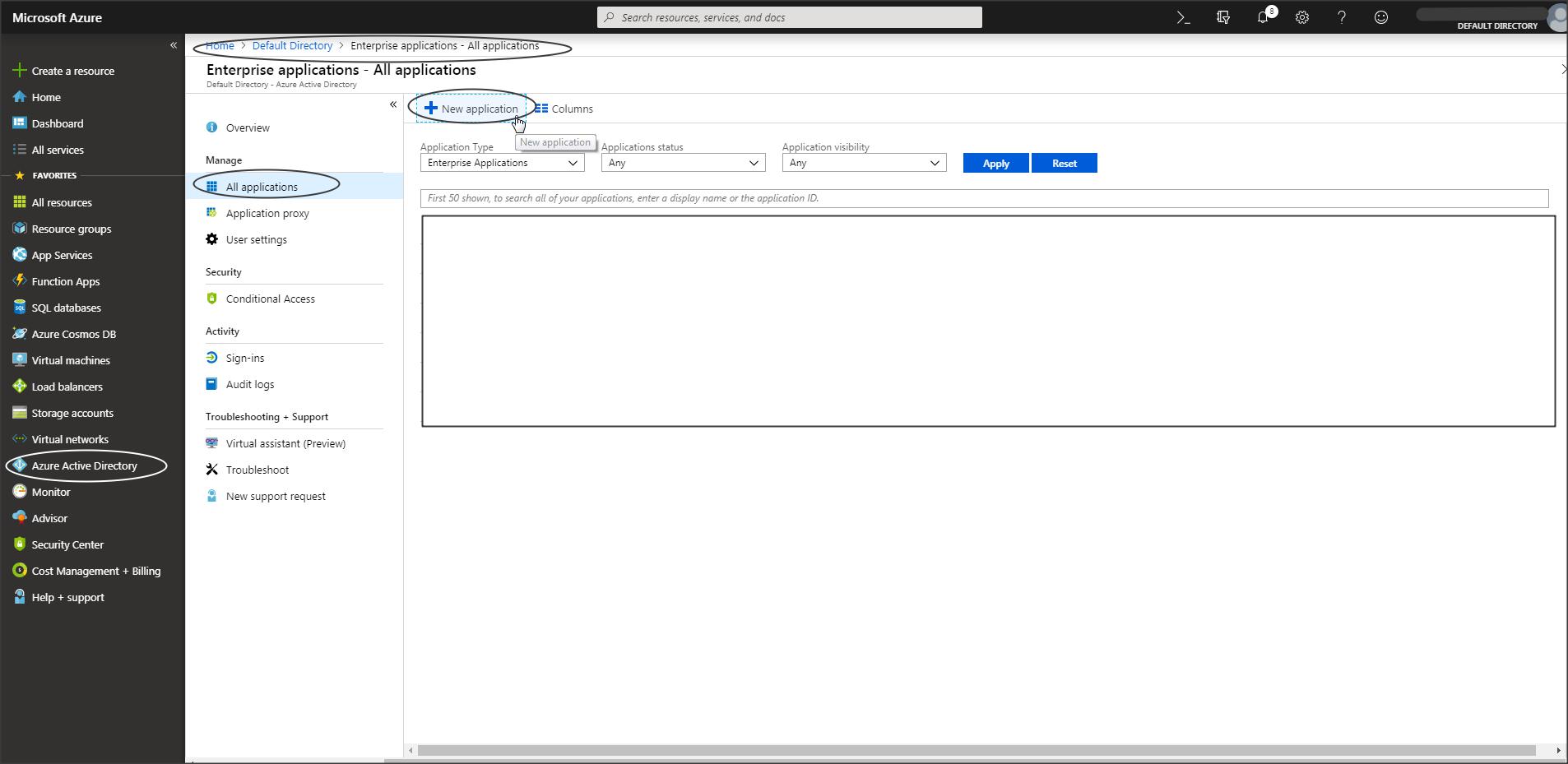Viewport: 1568px width, 764px height.
Task: Click the Microsoft Azure portal title
Action: [58, 17]
